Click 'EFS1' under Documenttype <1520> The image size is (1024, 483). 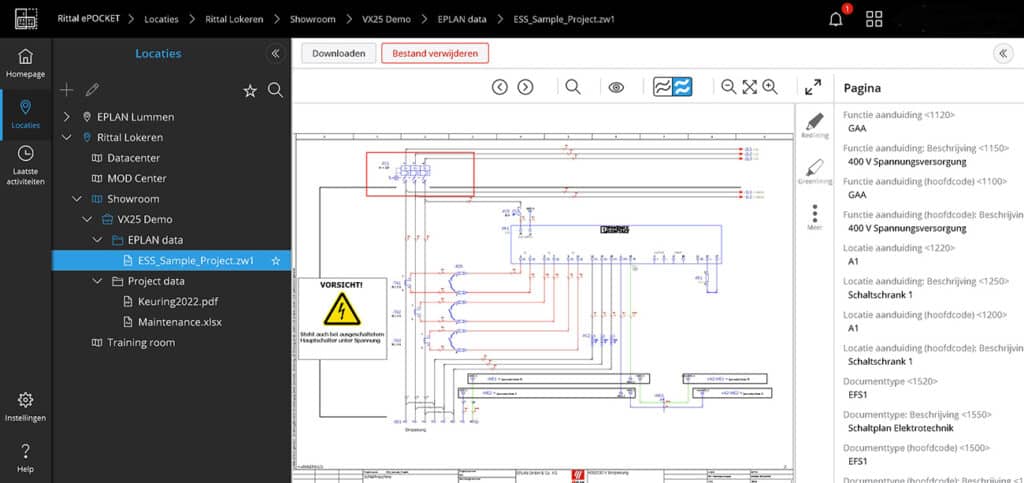857,395
